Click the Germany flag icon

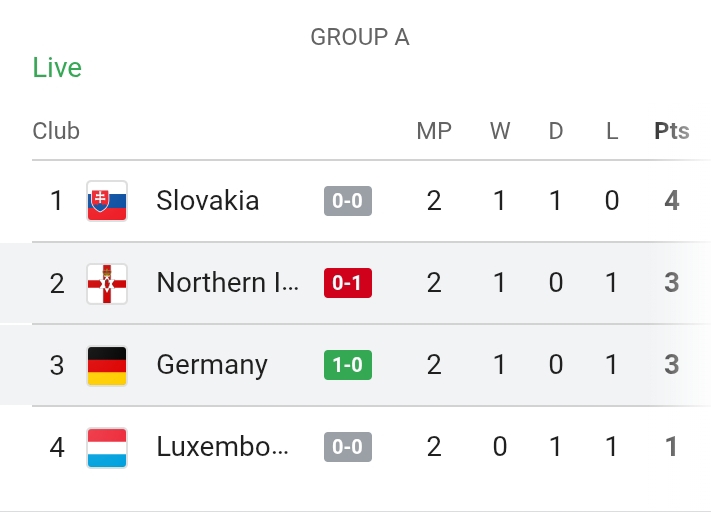click(107, 366)
